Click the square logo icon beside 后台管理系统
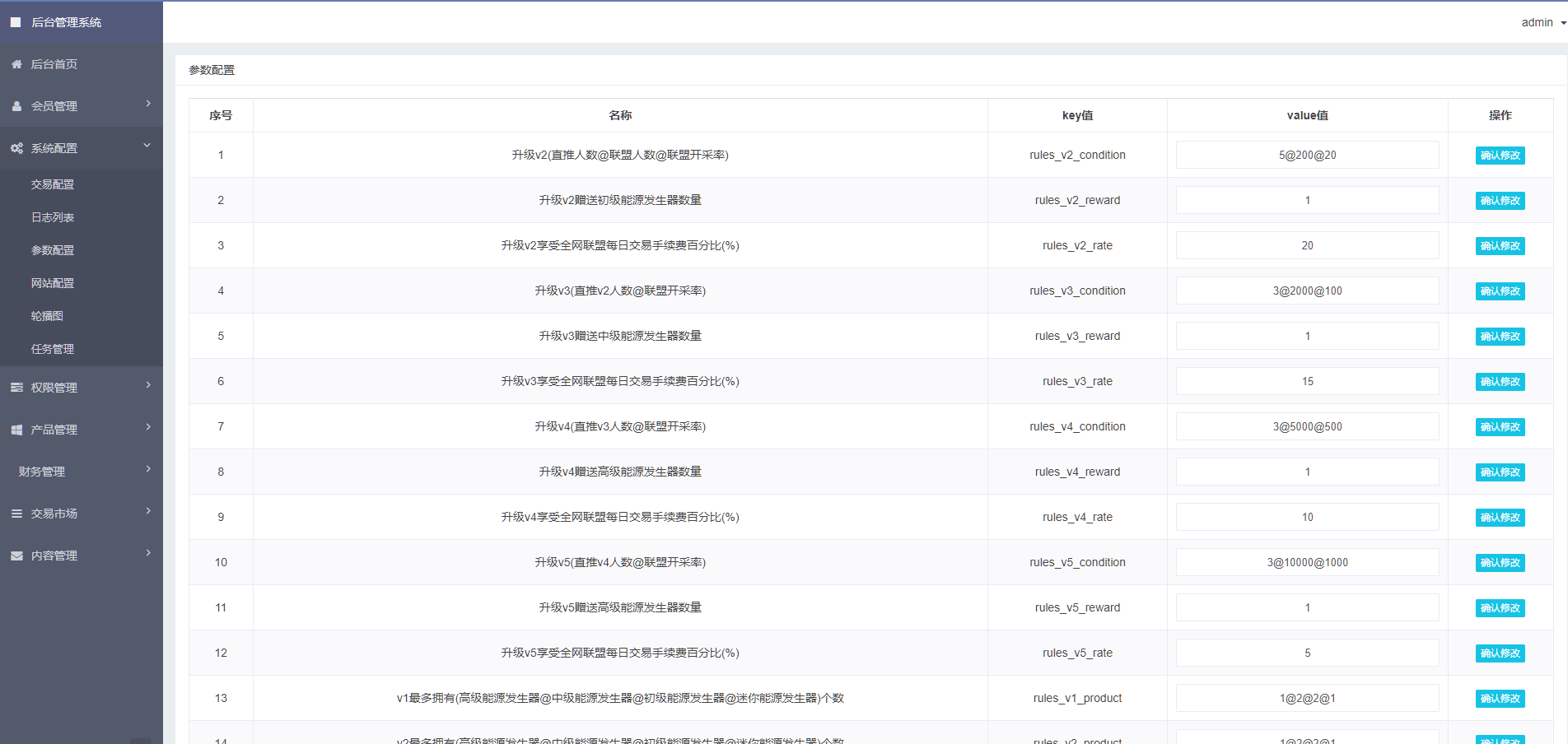 (16, 22)
